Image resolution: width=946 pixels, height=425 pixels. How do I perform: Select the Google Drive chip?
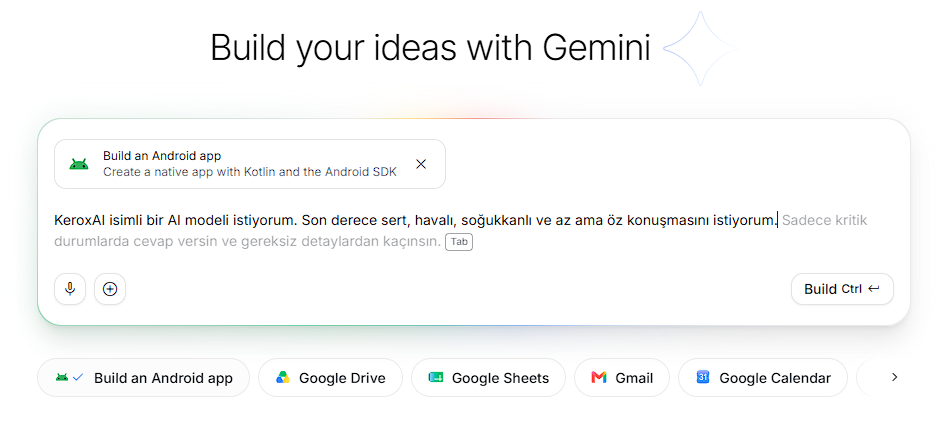click(330, 378)
